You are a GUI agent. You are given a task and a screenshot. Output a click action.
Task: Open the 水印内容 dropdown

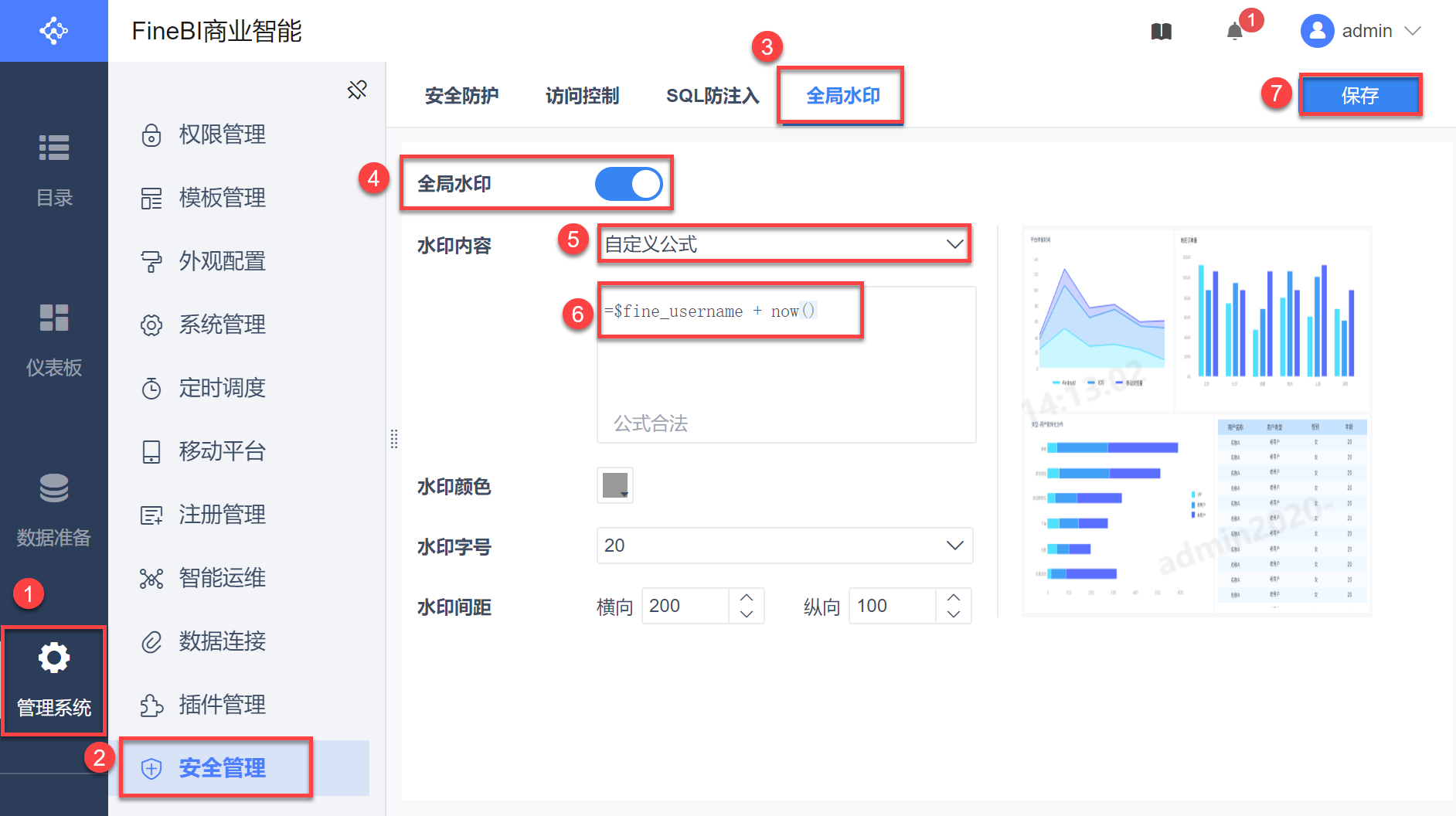pos(784,244)
